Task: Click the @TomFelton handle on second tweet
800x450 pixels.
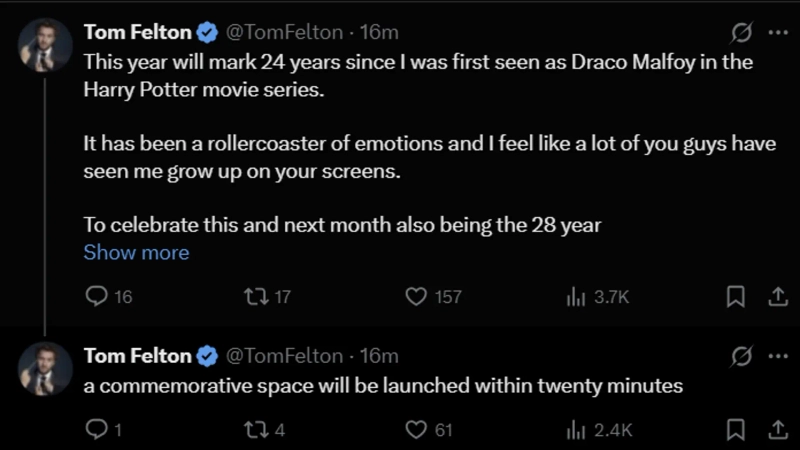Action: point(283,356)
